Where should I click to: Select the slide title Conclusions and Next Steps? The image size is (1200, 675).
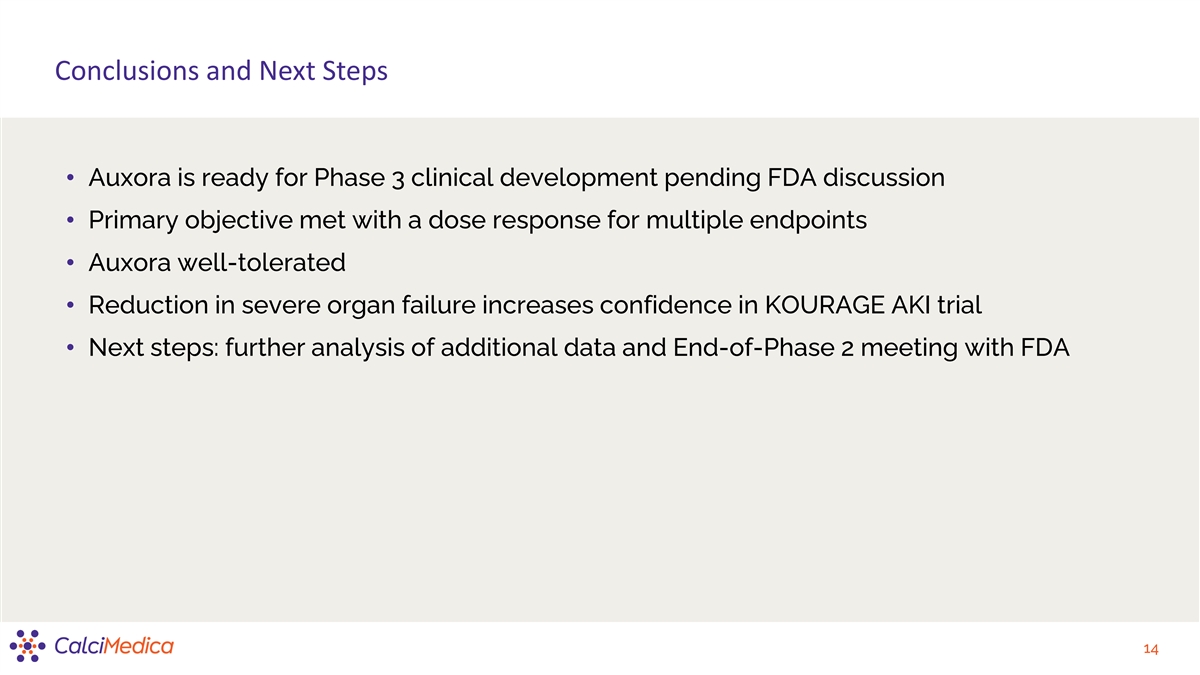coord(221,72)
